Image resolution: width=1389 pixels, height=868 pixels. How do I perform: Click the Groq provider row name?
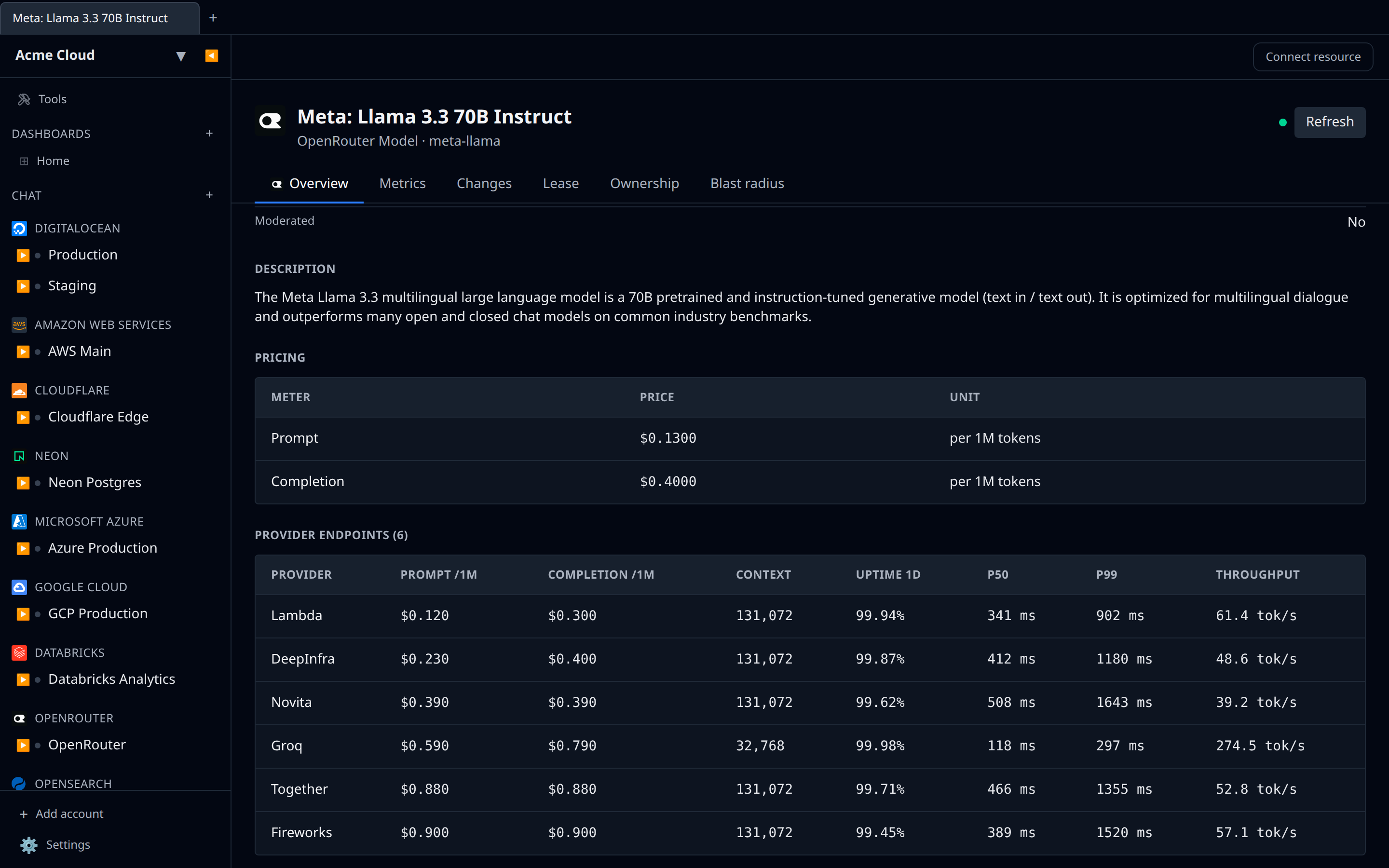coord(286,746)
